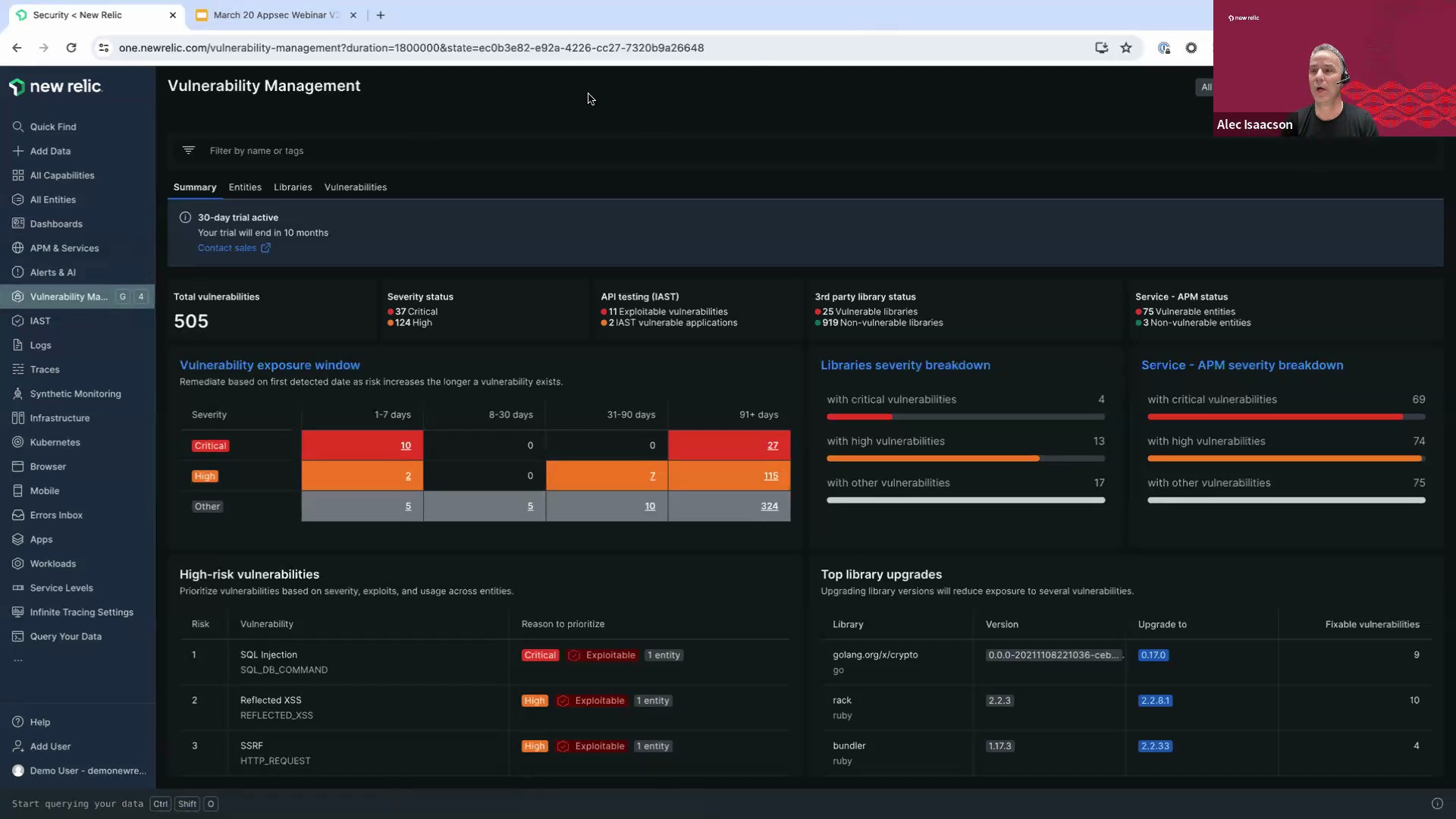The height and width of the screenshot is (819, 1456).
Task: Open Service - APM severity breakdown link
Action: 1242,365
